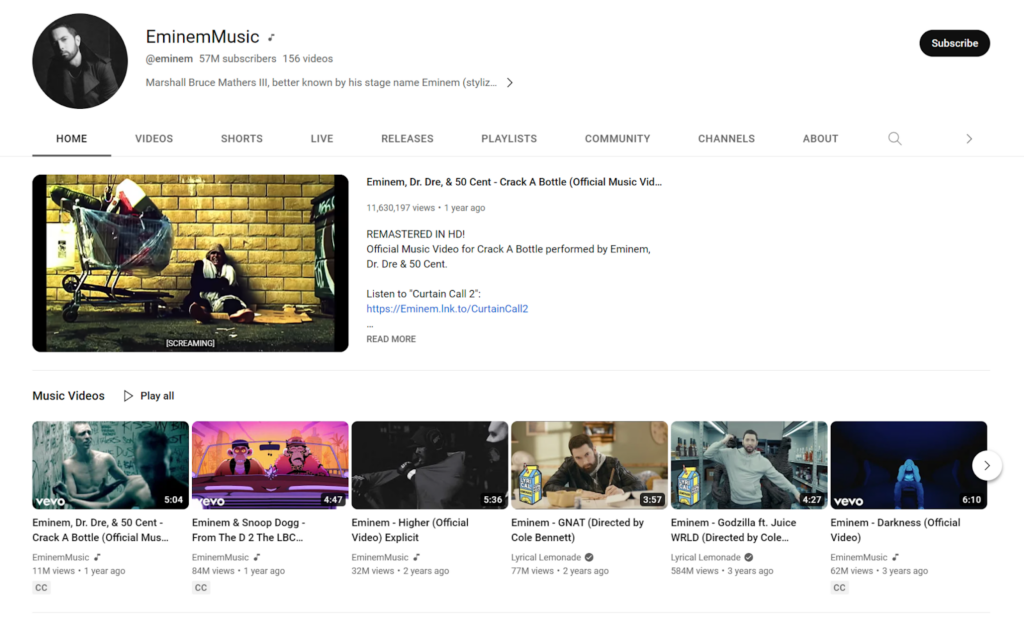Show more tabs with the right arrow
This screenshot has width=1024, height=621.
(969, 138)
